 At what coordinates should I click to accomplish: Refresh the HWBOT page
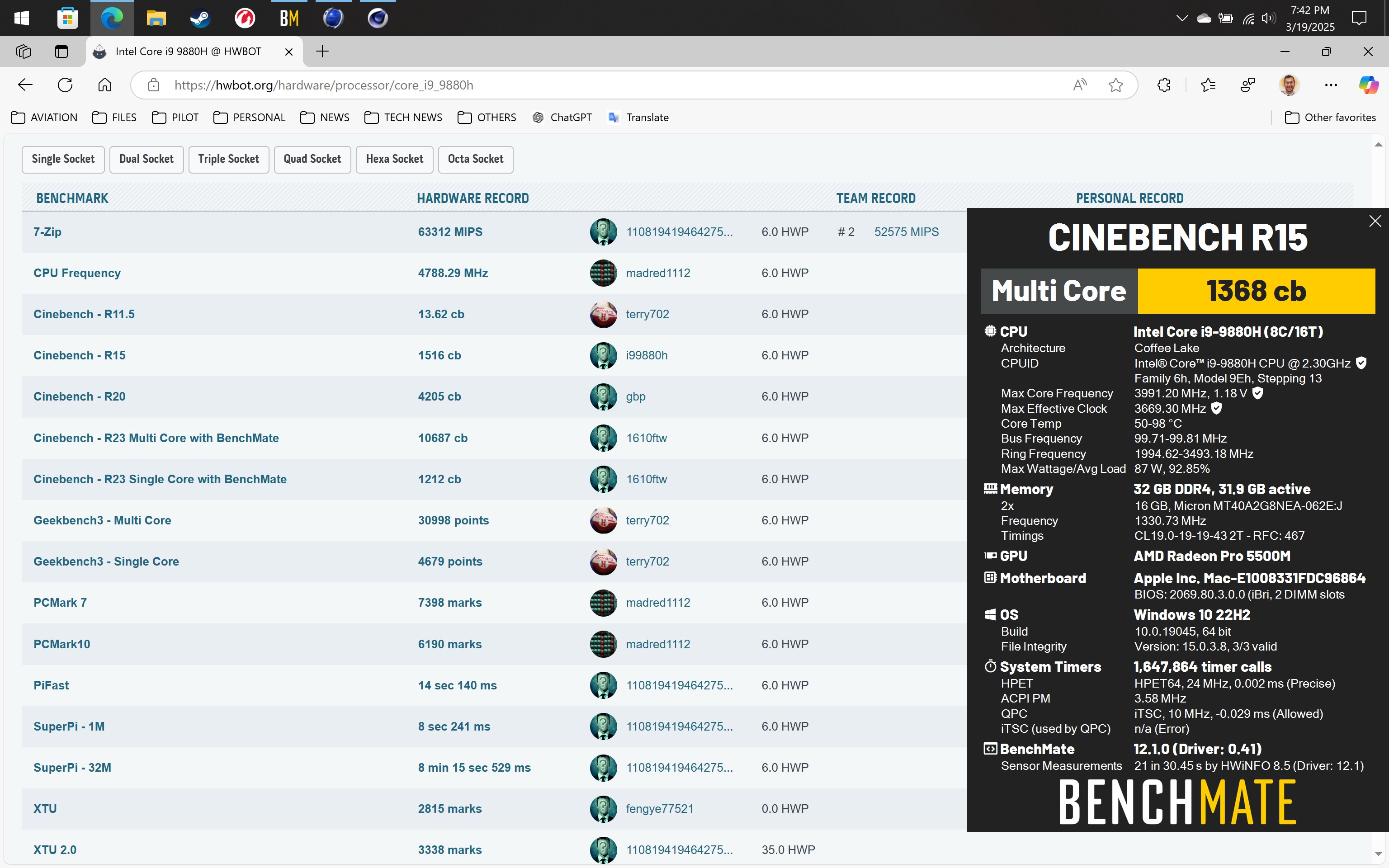pos(65,85)
